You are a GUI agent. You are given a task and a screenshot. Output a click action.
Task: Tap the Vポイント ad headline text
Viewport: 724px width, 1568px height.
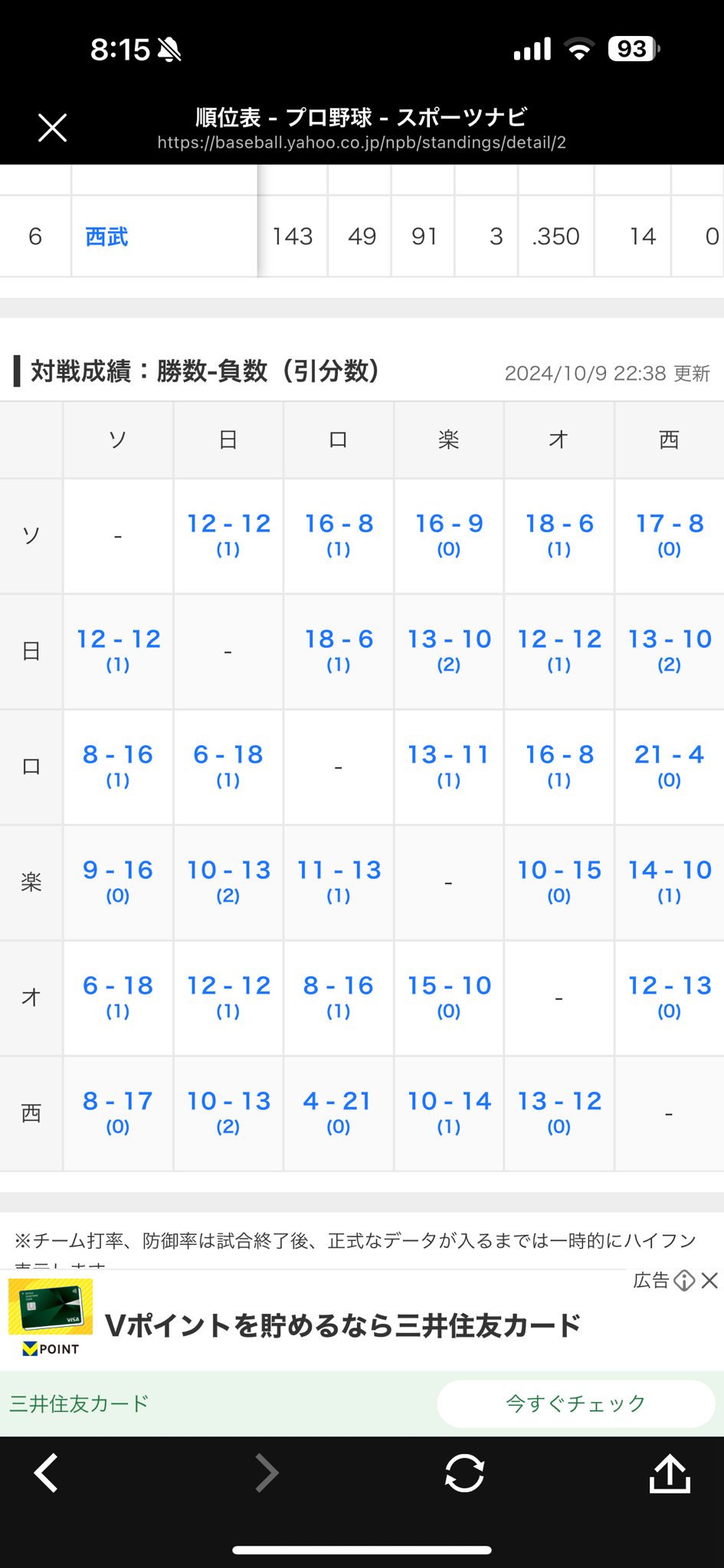pos(342,1325)
